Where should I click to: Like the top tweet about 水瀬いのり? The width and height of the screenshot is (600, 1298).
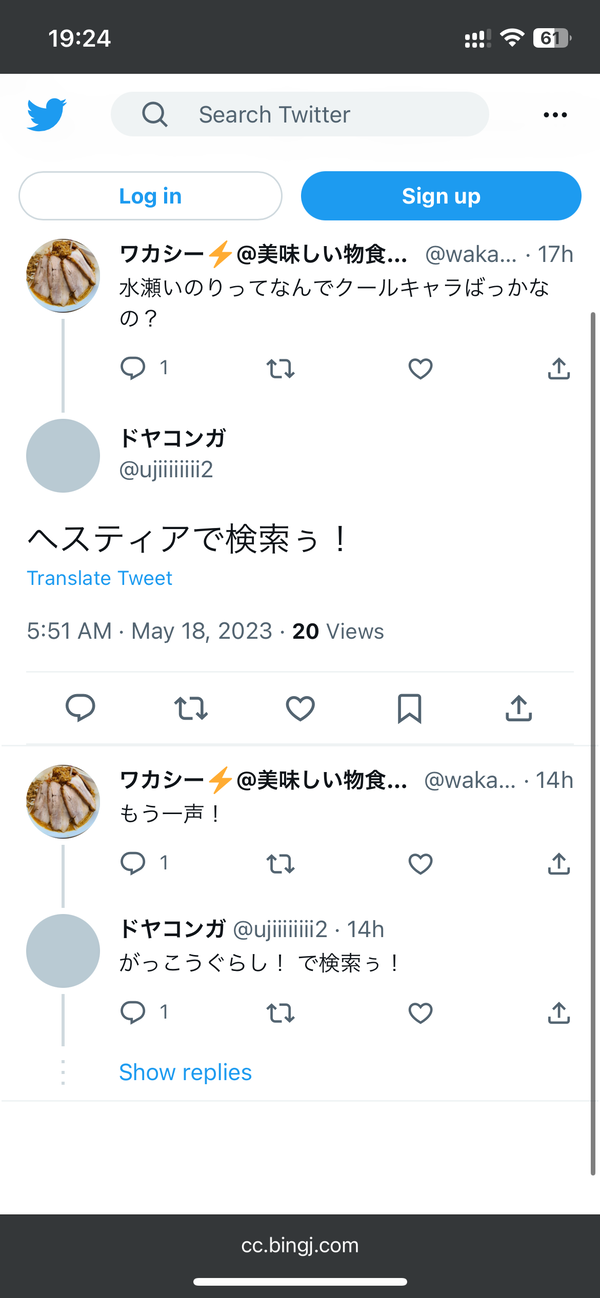421,368
